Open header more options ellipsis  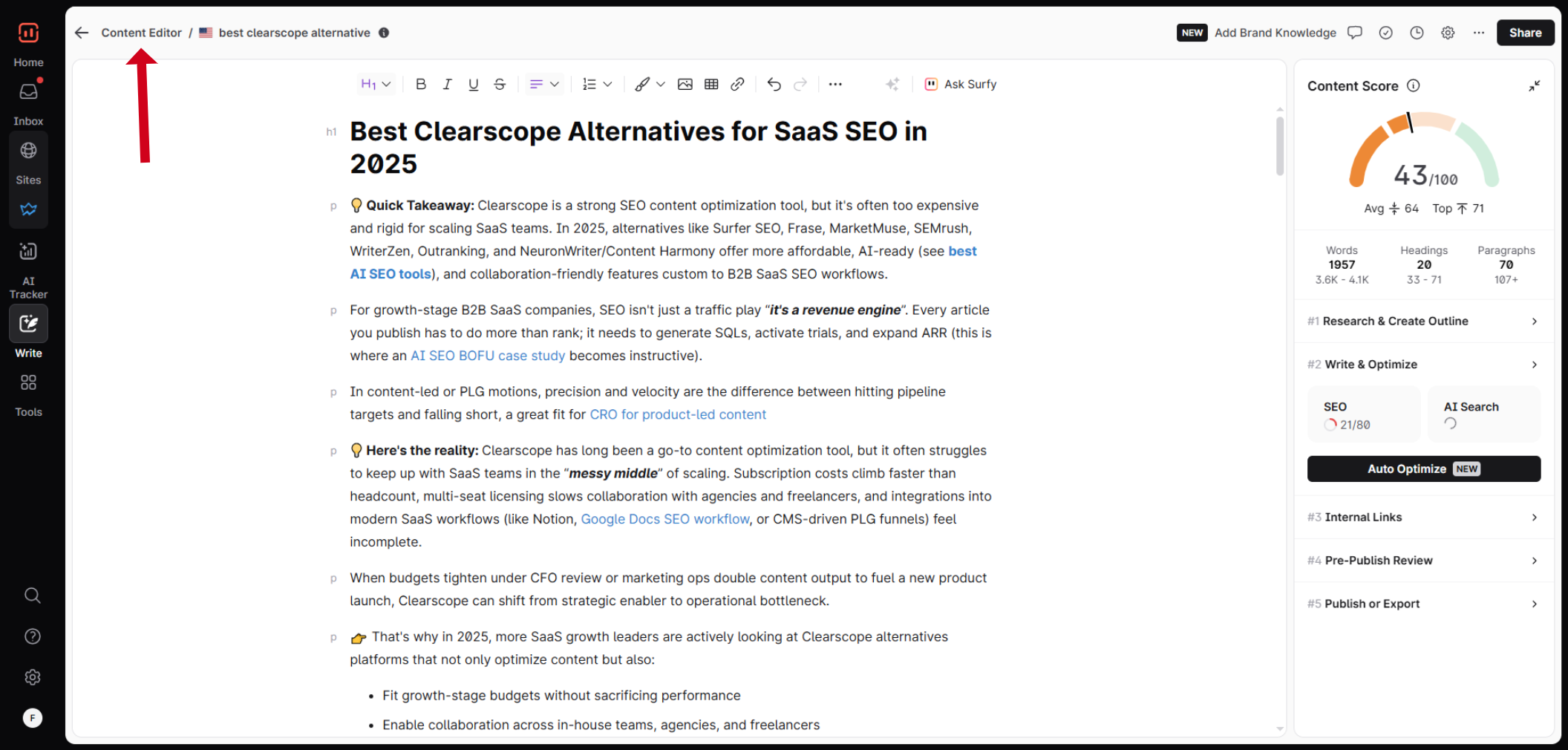click(x=1479, y=33)
